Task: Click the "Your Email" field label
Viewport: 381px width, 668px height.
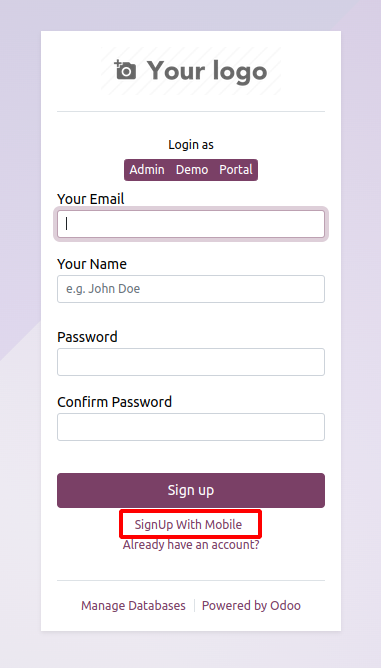Action: (x=91, y=199)
